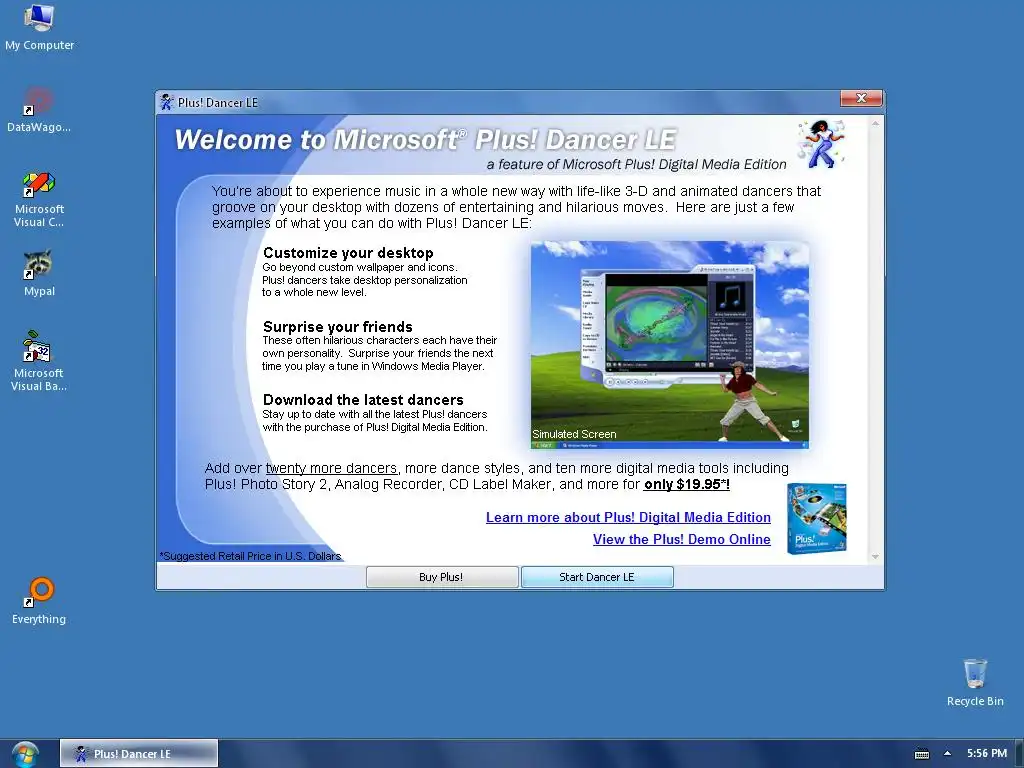Click the only $19.95*! price link
1024x768 pixels.
pos(687,485)
